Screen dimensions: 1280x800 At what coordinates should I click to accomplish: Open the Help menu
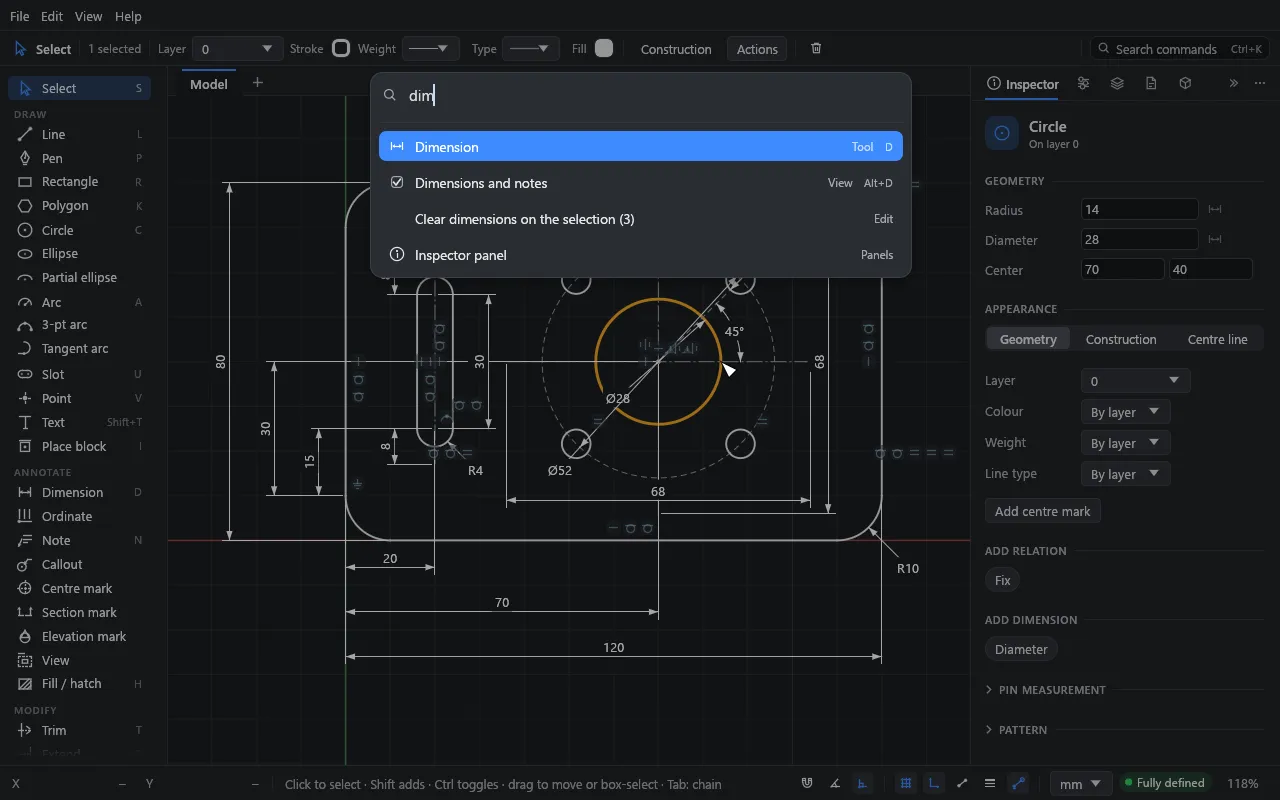pyautogui.click(x=128, y=16)
